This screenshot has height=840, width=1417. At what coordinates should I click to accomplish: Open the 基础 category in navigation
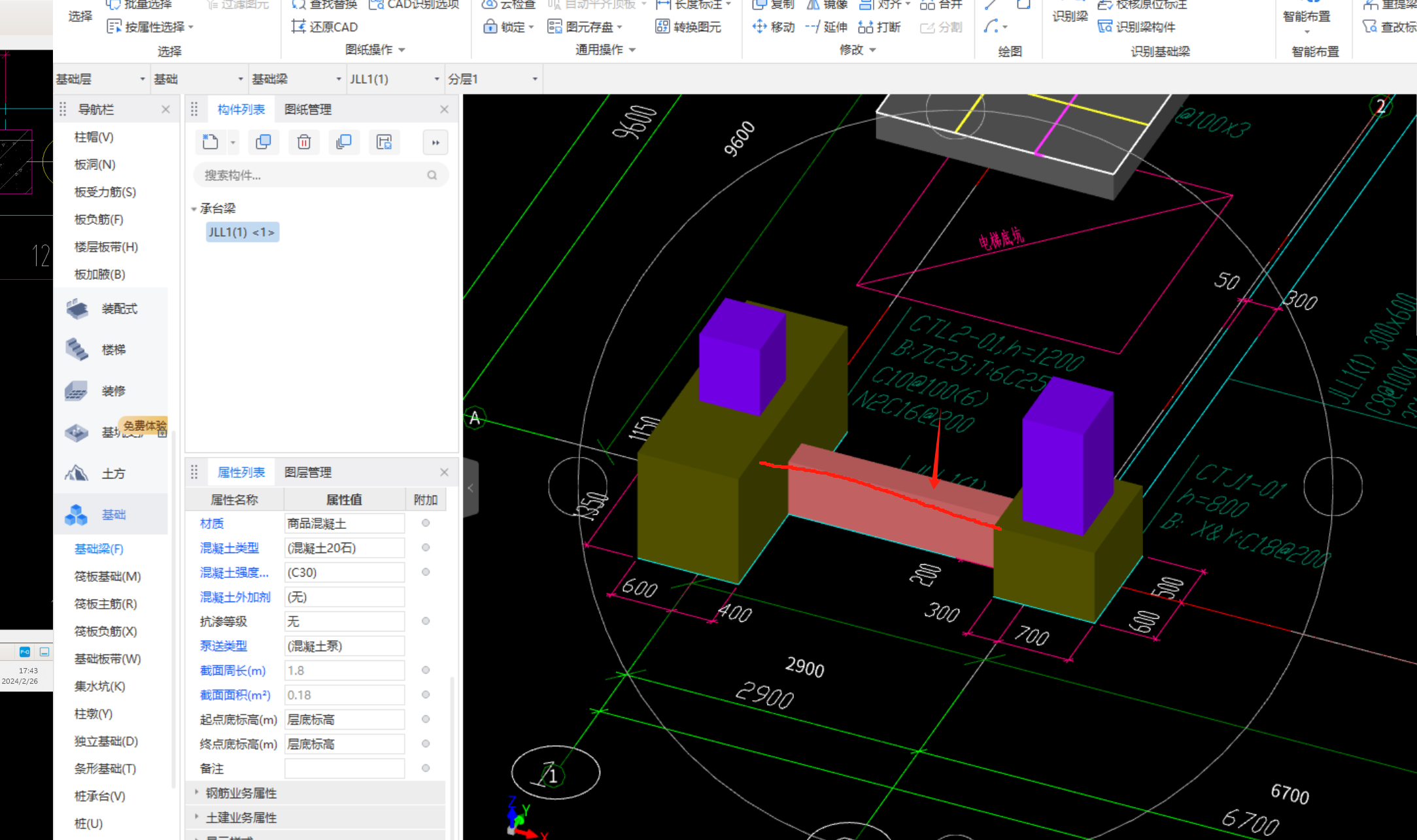coord(111,514)
